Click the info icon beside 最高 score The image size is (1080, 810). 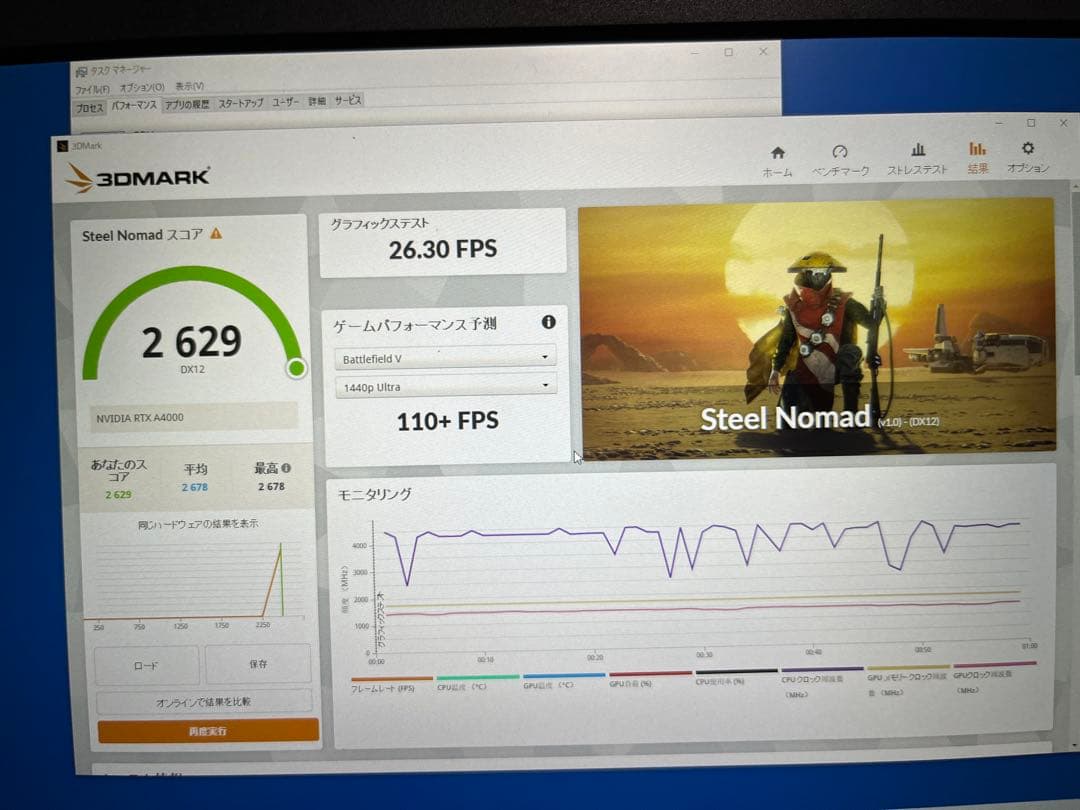tap(287, 467)
